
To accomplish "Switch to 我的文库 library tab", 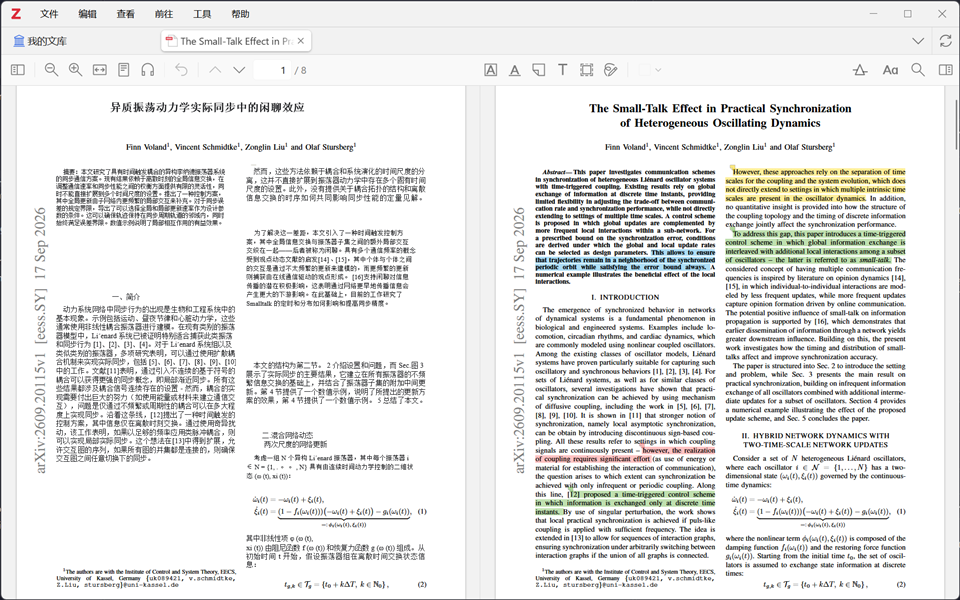I will click(x=40, y=41).
